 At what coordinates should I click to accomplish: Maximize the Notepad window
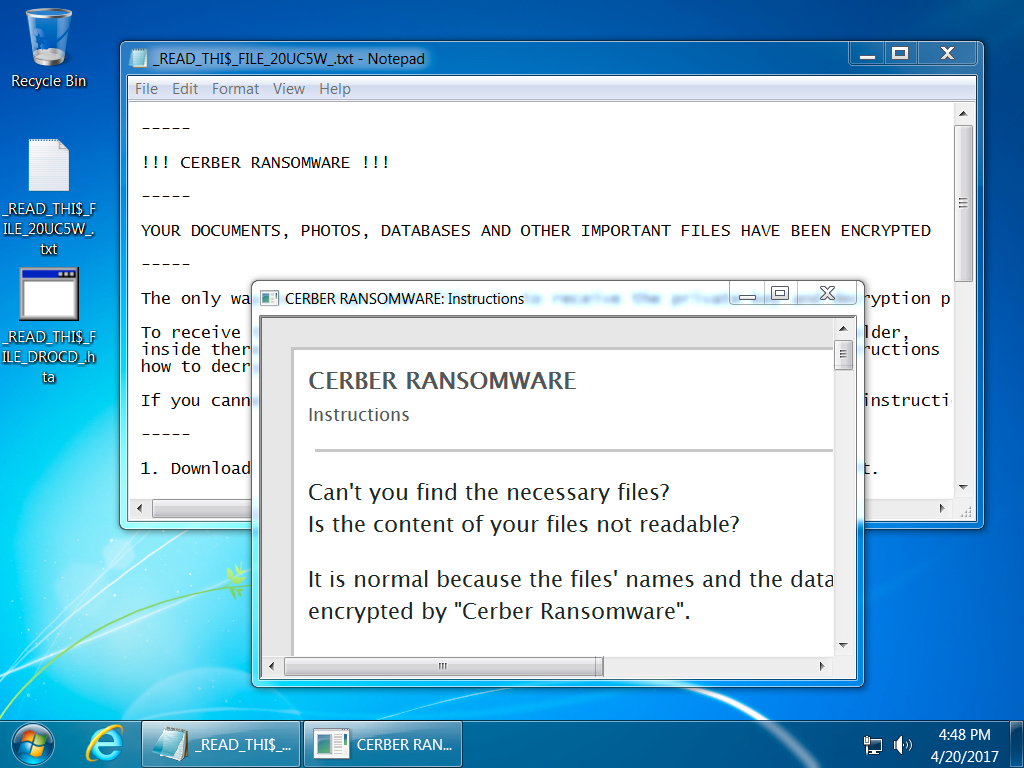[900, 54]
